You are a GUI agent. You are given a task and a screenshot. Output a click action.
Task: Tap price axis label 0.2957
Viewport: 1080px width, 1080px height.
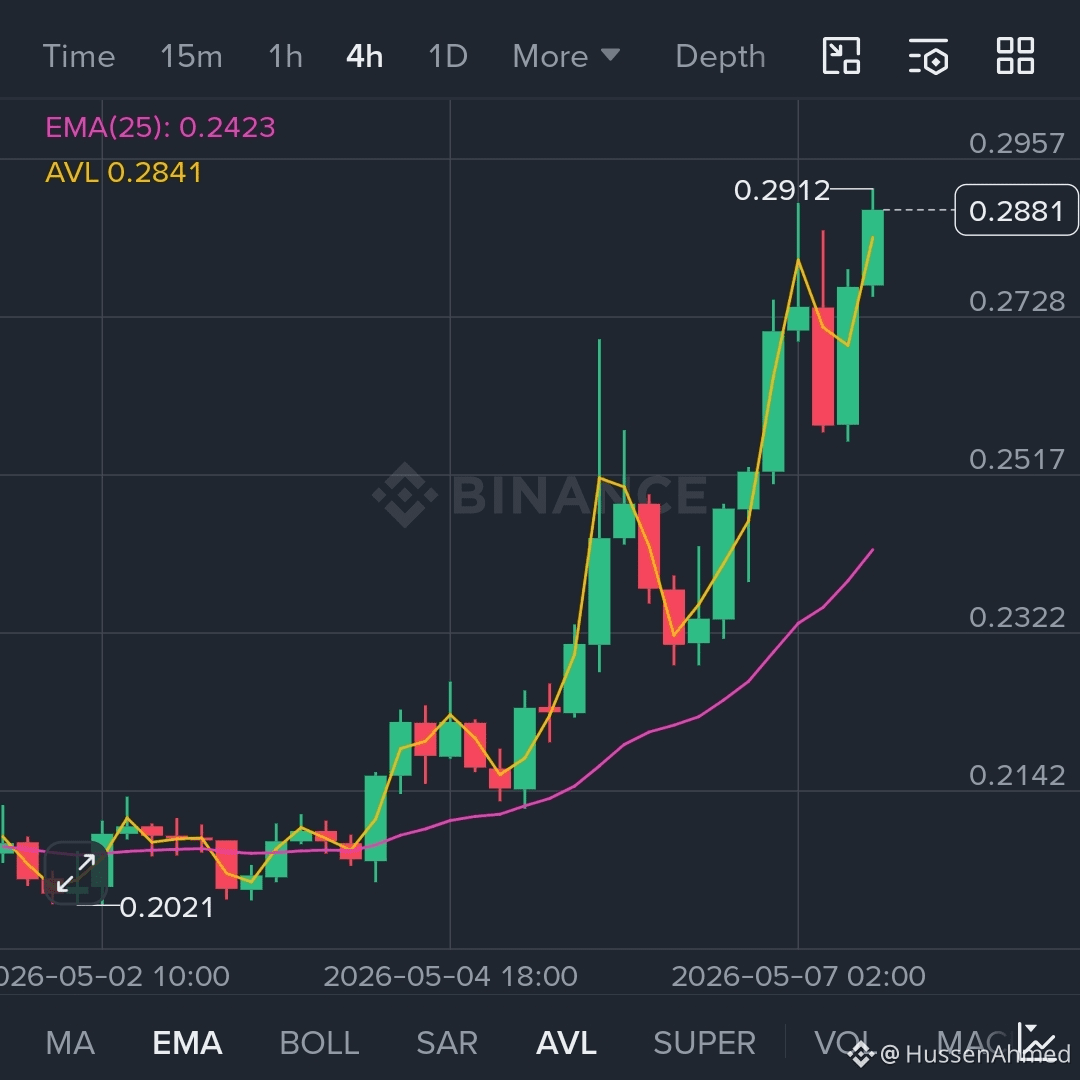point(1017,143)
